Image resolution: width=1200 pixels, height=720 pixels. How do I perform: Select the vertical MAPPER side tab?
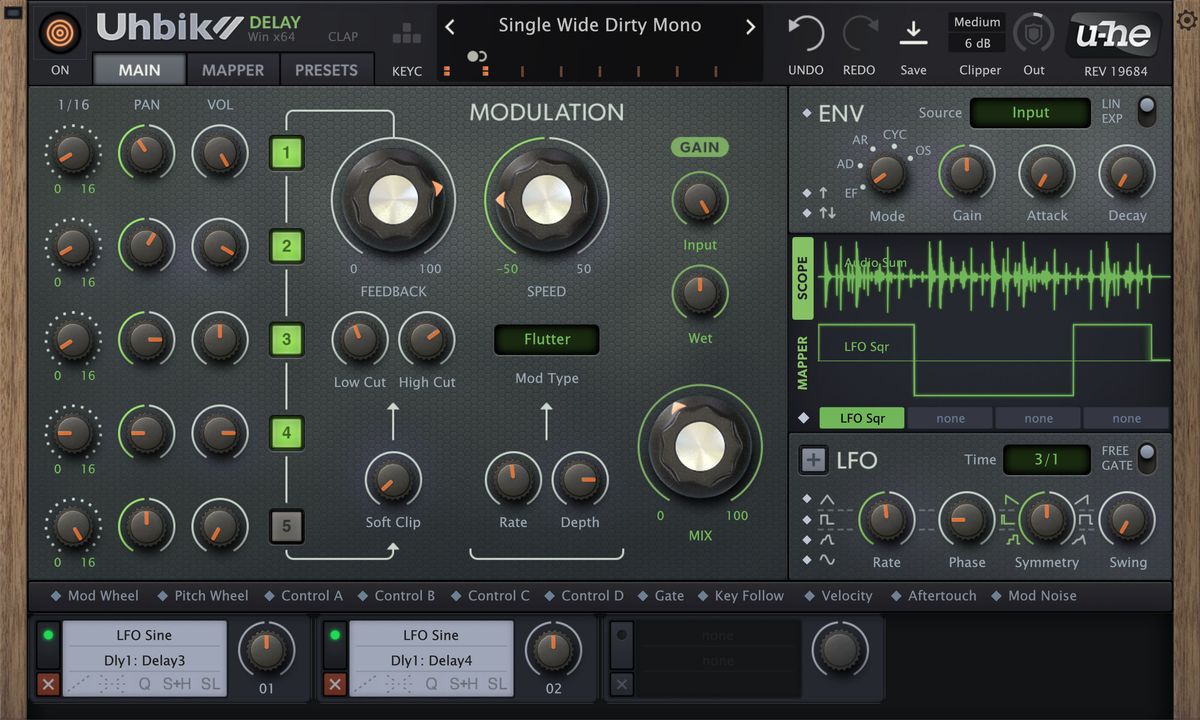point(803,363)
